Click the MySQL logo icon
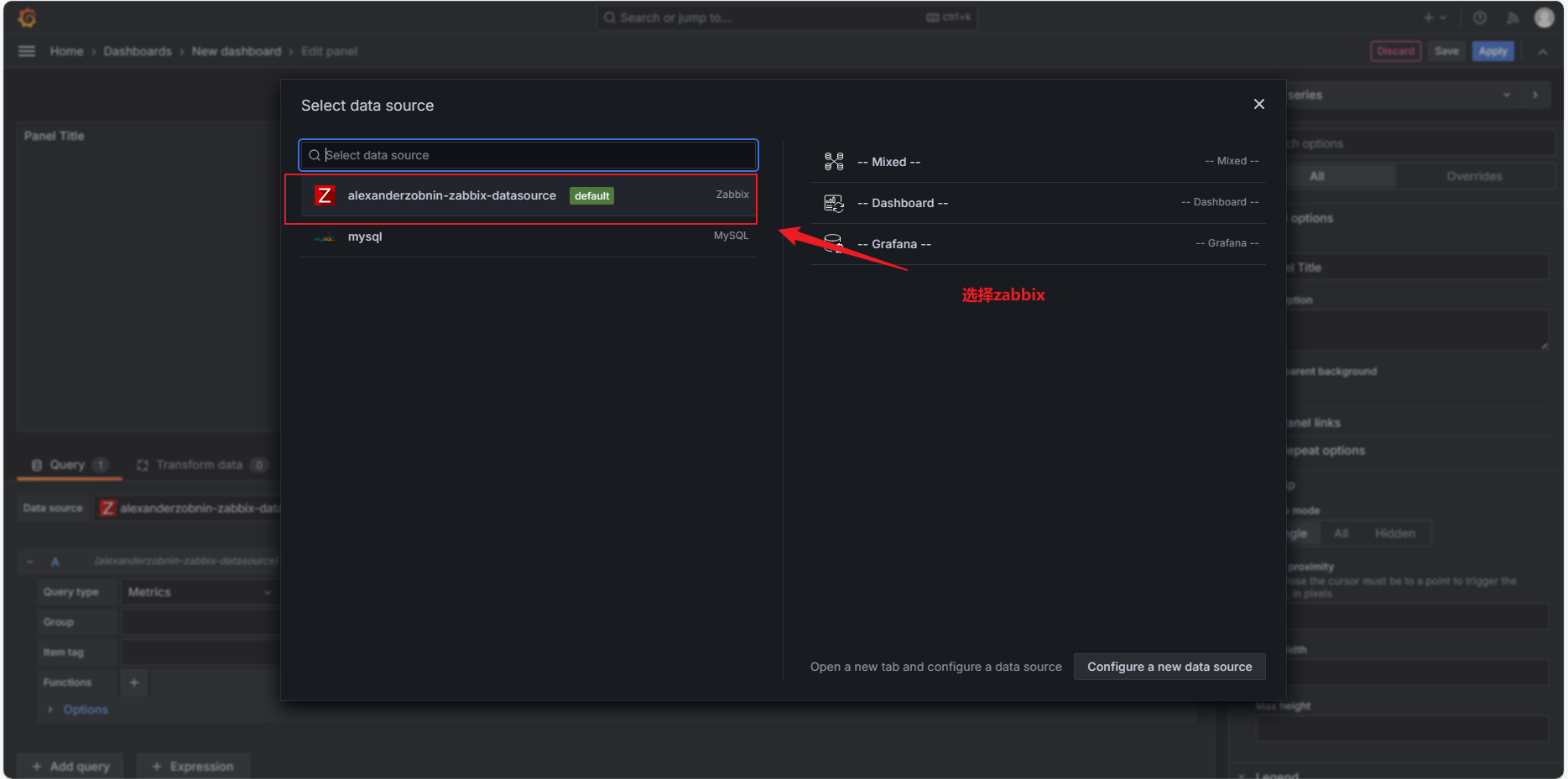This screenshot has width=1568, height=779. tap(325, 237)
